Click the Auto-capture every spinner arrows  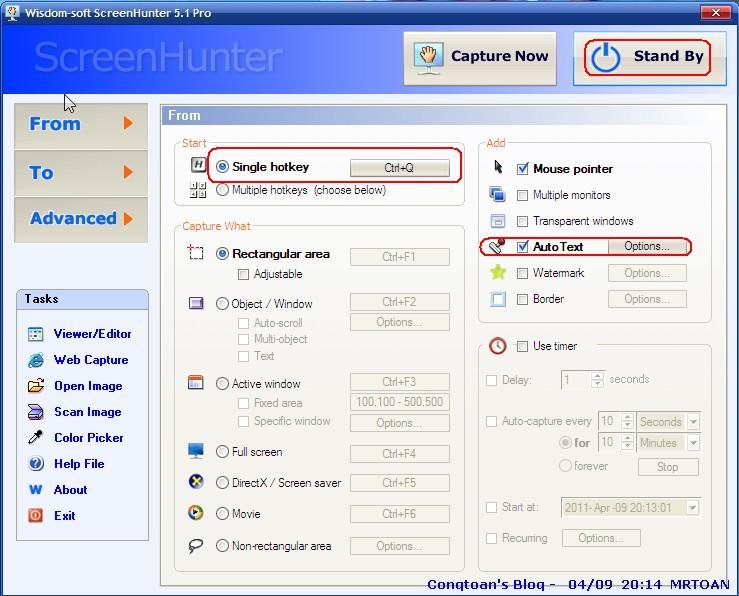pyautogui.click(x=627, y=421)
